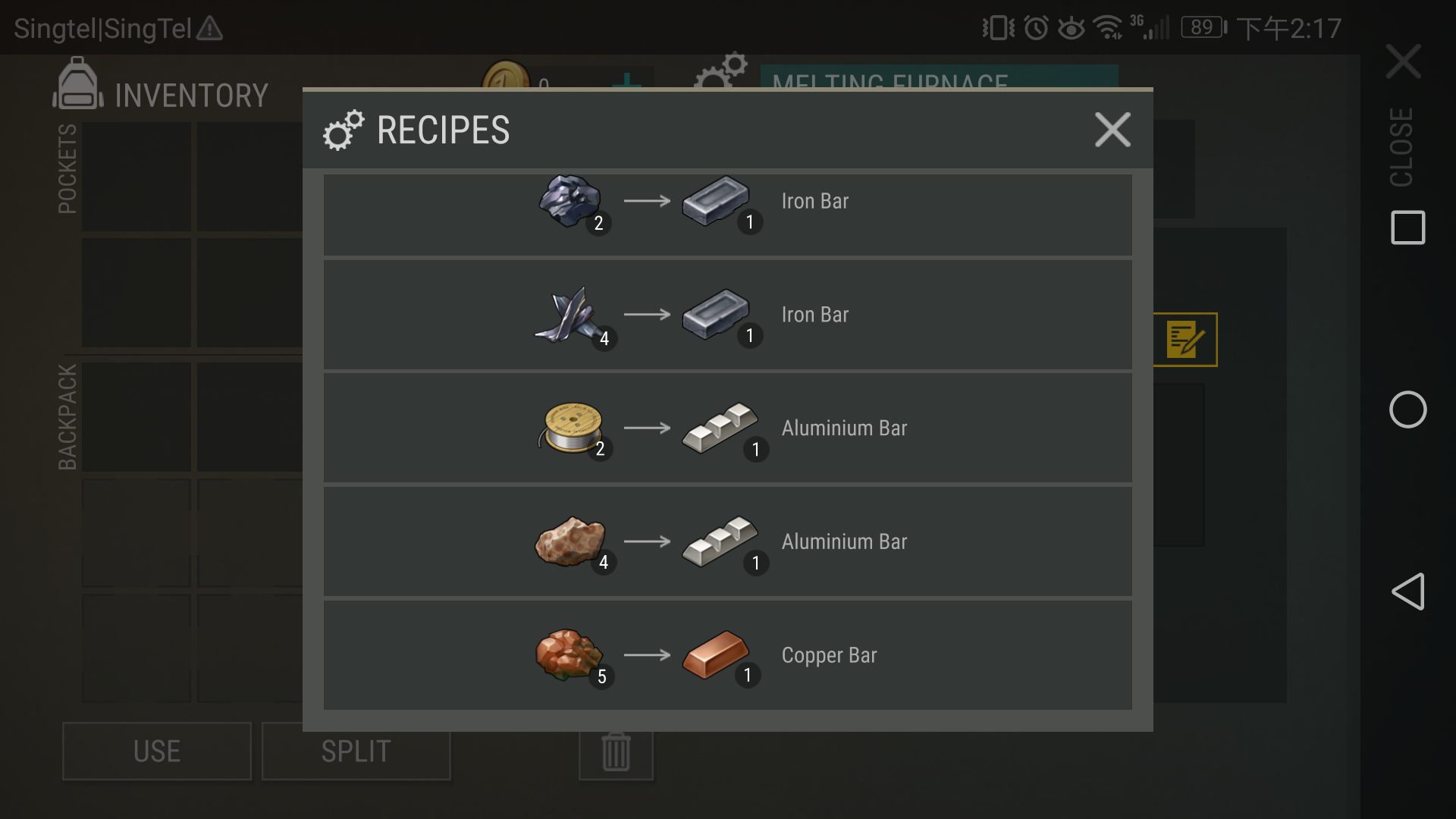The image size is (1456, 819).
Task: Select the wire spool ingredient icon
Action: click(570, 428)
